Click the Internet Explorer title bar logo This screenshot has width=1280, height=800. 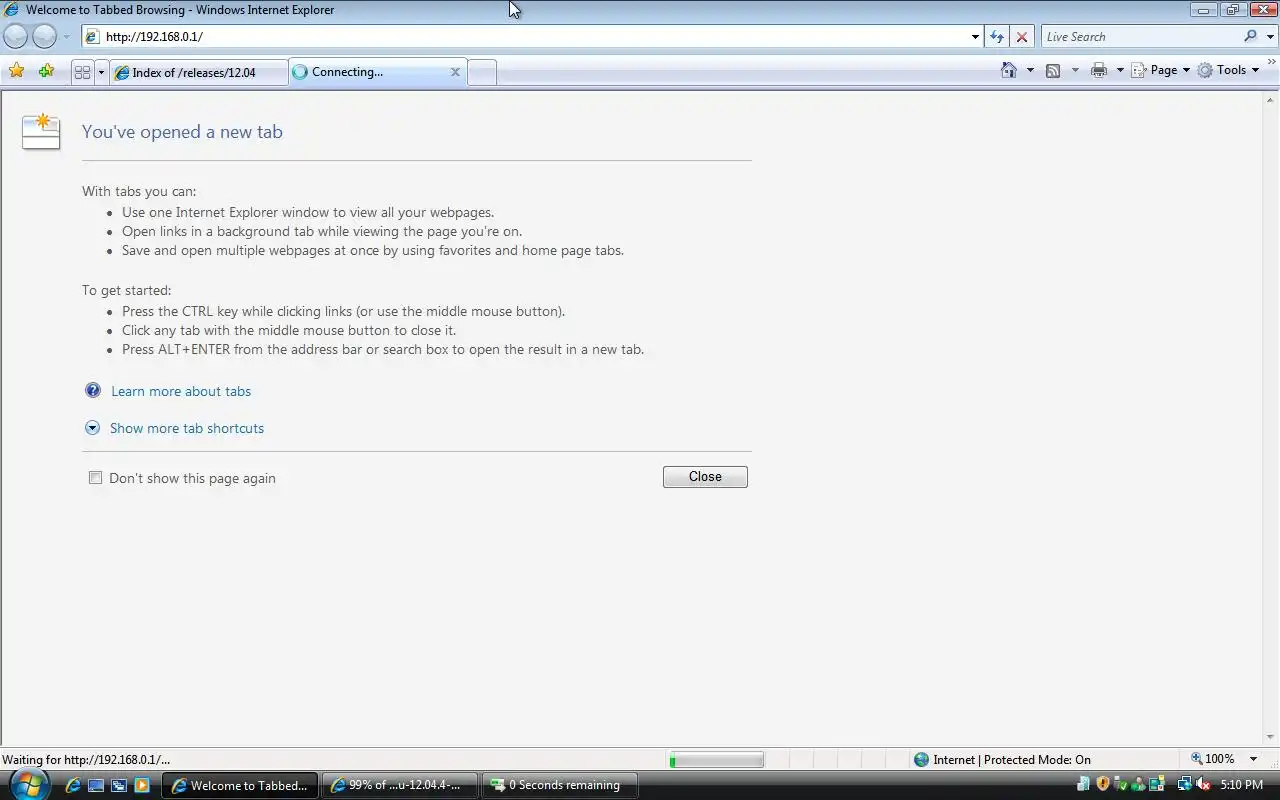tap(12, 10)
